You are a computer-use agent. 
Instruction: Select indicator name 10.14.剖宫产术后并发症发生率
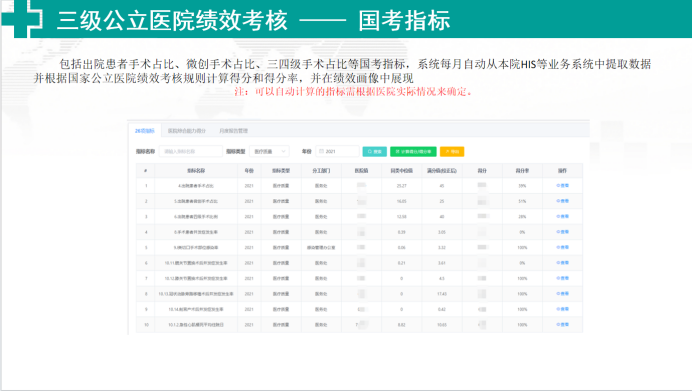196,309
